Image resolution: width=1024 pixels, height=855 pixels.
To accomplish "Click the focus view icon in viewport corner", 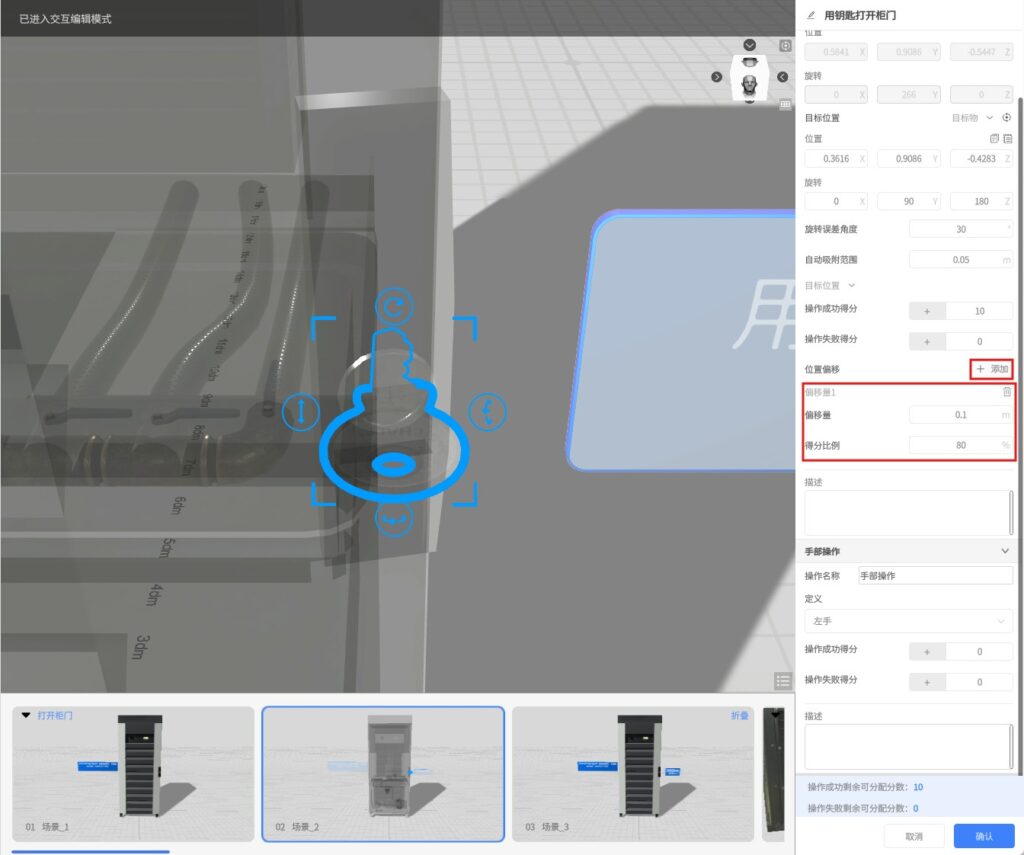I will click(x=785, y=46).
